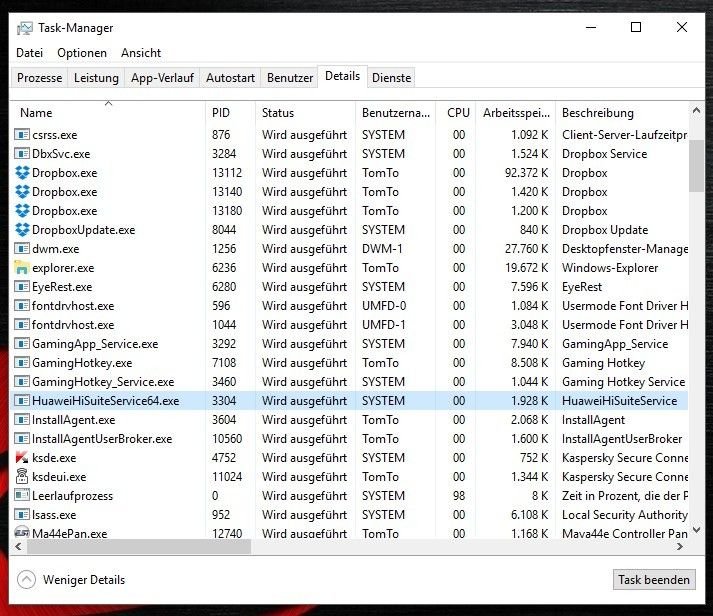The image size is (713, 616).
Task: Click the ksdeui.exe lock icon
Action: coord(22,476)
